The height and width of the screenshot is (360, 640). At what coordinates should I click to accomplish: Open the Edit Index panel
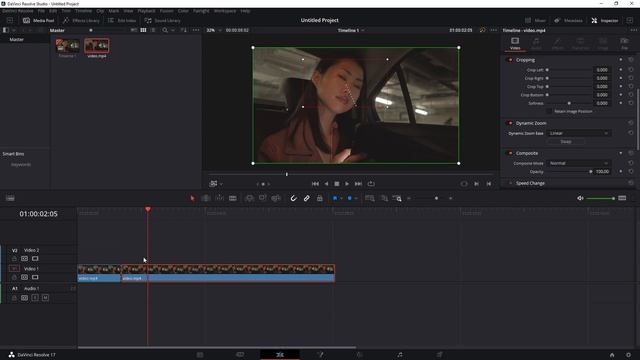[x=122, y=20]
